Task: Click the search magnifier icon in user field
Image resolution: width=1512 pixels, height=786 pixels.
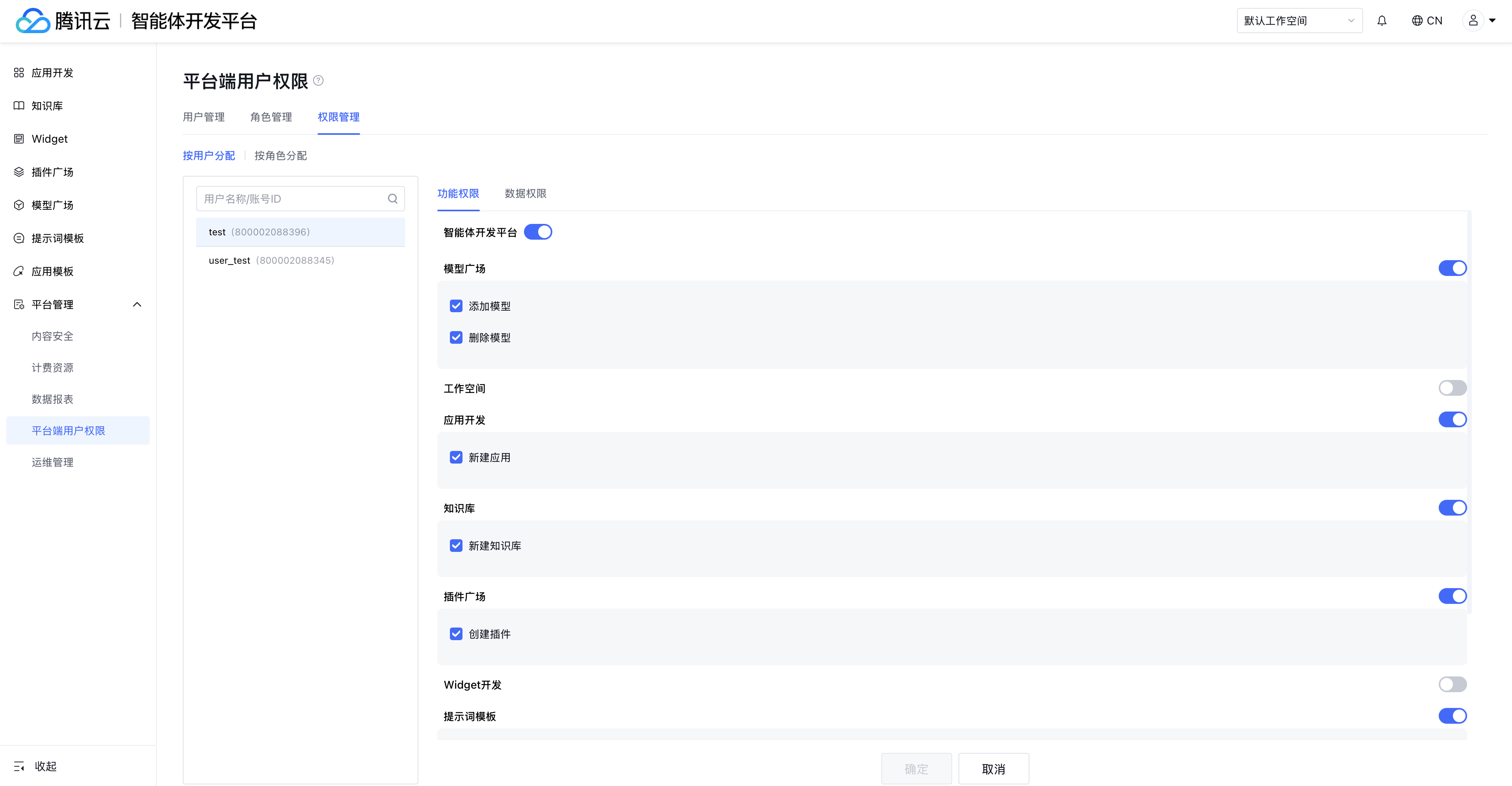Action: coord(393,199)
